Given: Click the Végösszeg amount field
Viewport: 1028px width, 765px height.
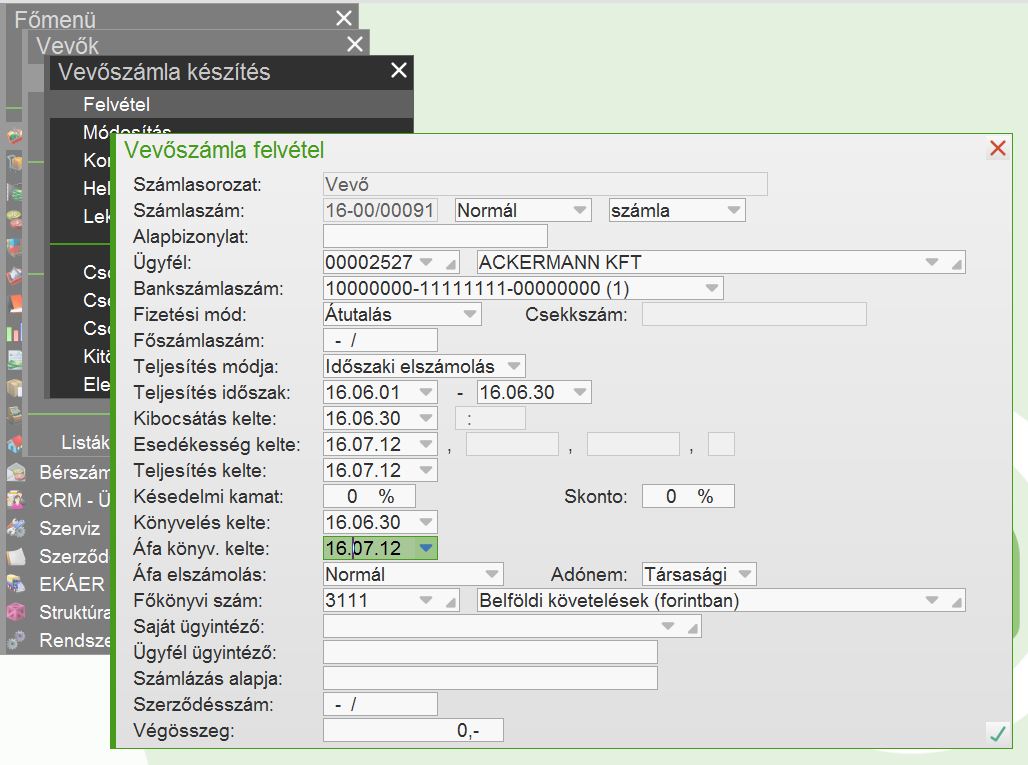Looking at the screenshot, I should (413, 730).
